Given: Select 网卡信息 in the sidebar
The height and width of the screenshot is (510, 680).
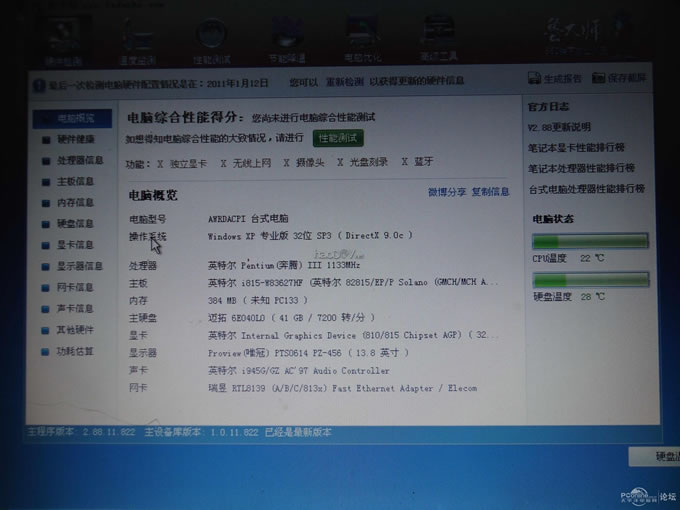Looking at the screenshot, I should click(68, 288).
